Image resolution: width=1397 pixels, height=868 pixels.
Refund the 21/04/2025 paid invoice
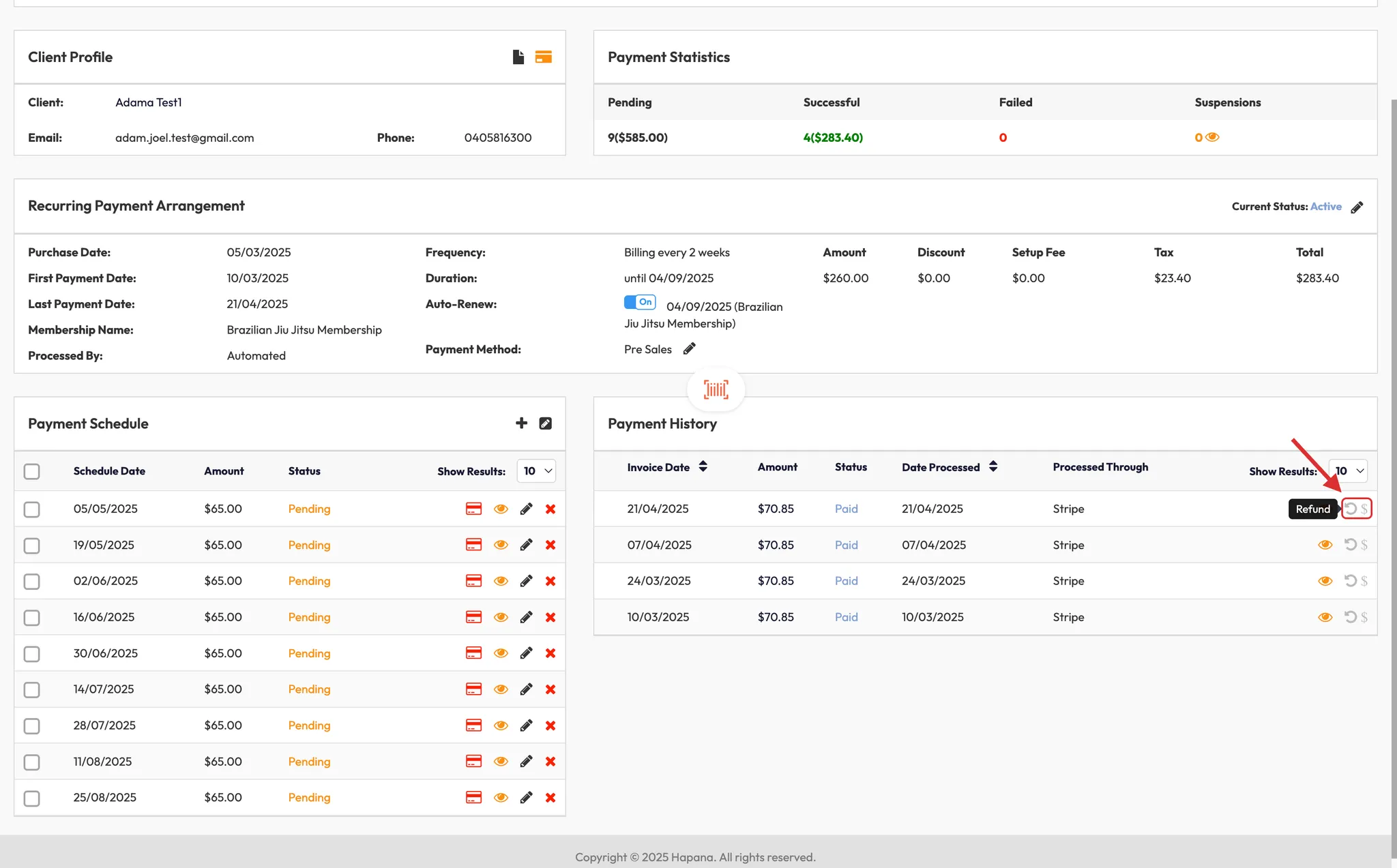pyautogui.click(x=1351, y=509)
